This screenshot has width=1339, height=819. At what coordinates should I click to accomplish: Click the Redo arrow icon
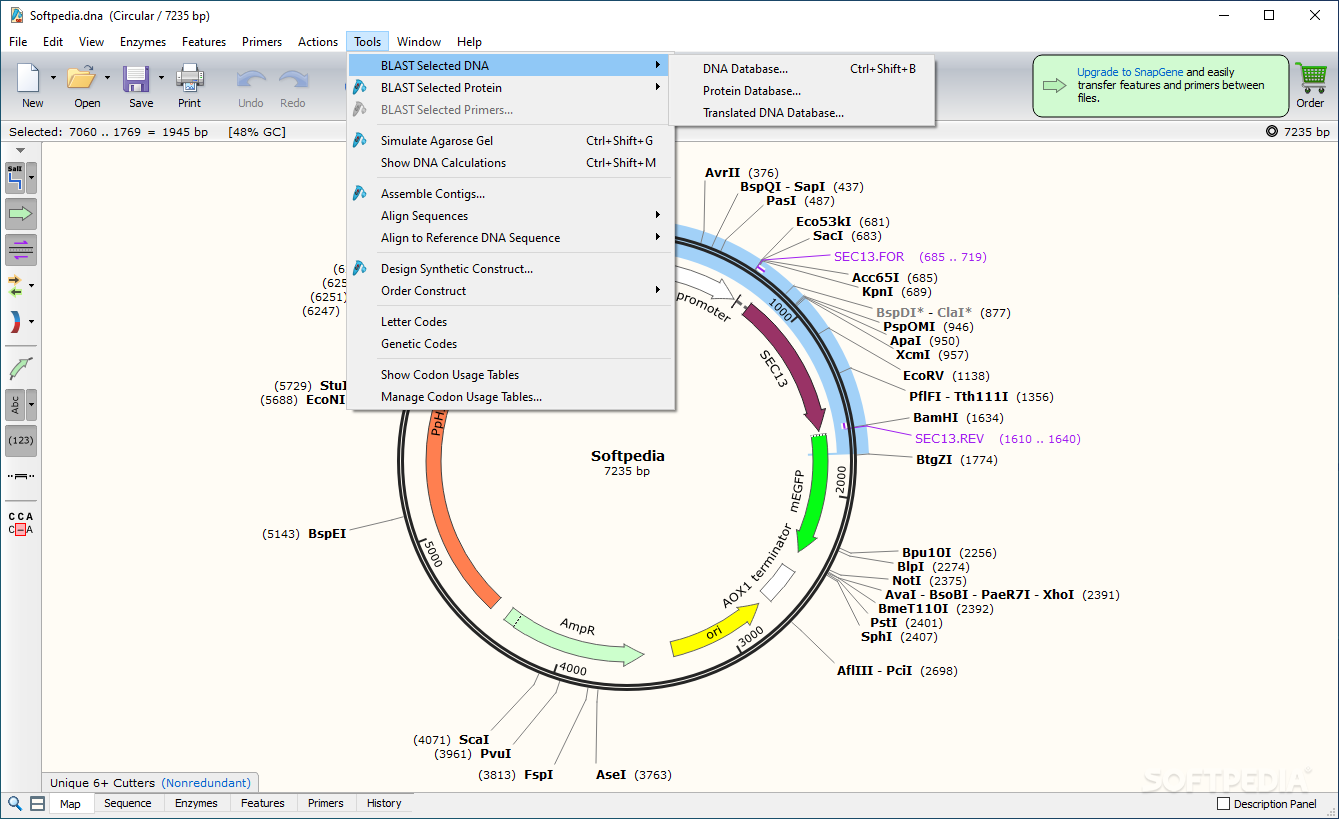[x=293, y=80]
